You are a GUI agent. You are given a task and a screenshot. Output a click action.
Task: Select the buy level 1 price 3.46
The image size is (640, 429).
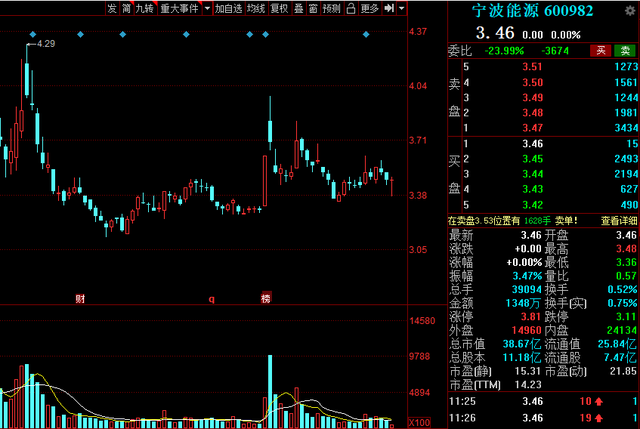533,144
